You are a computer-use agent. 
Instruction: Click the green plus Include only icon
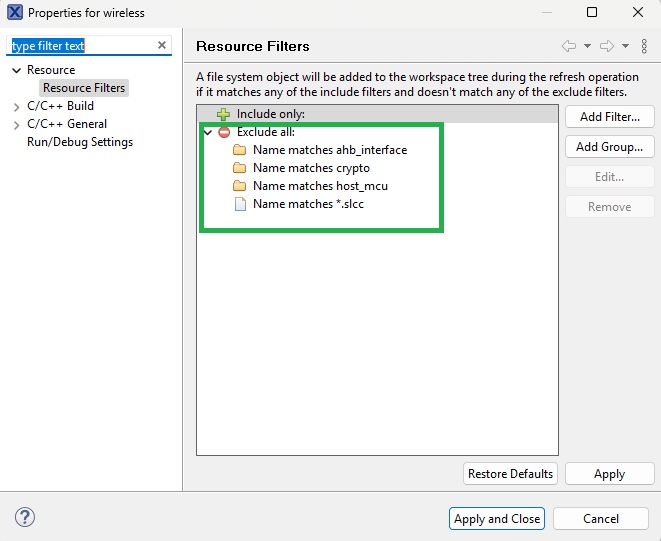coord(223,114)
